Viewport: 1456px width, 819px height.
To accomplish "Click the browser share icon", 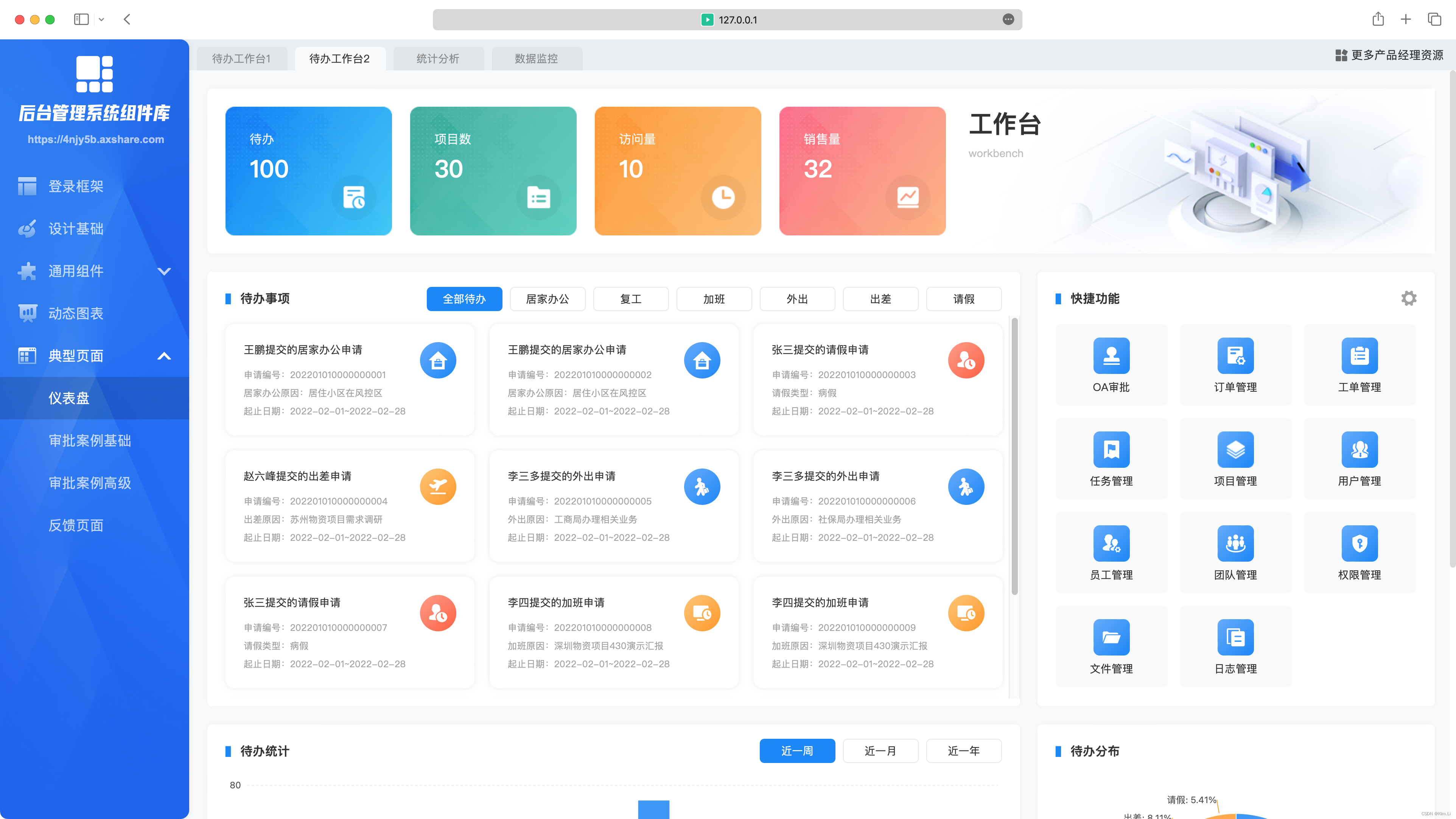I will 1378,19.
